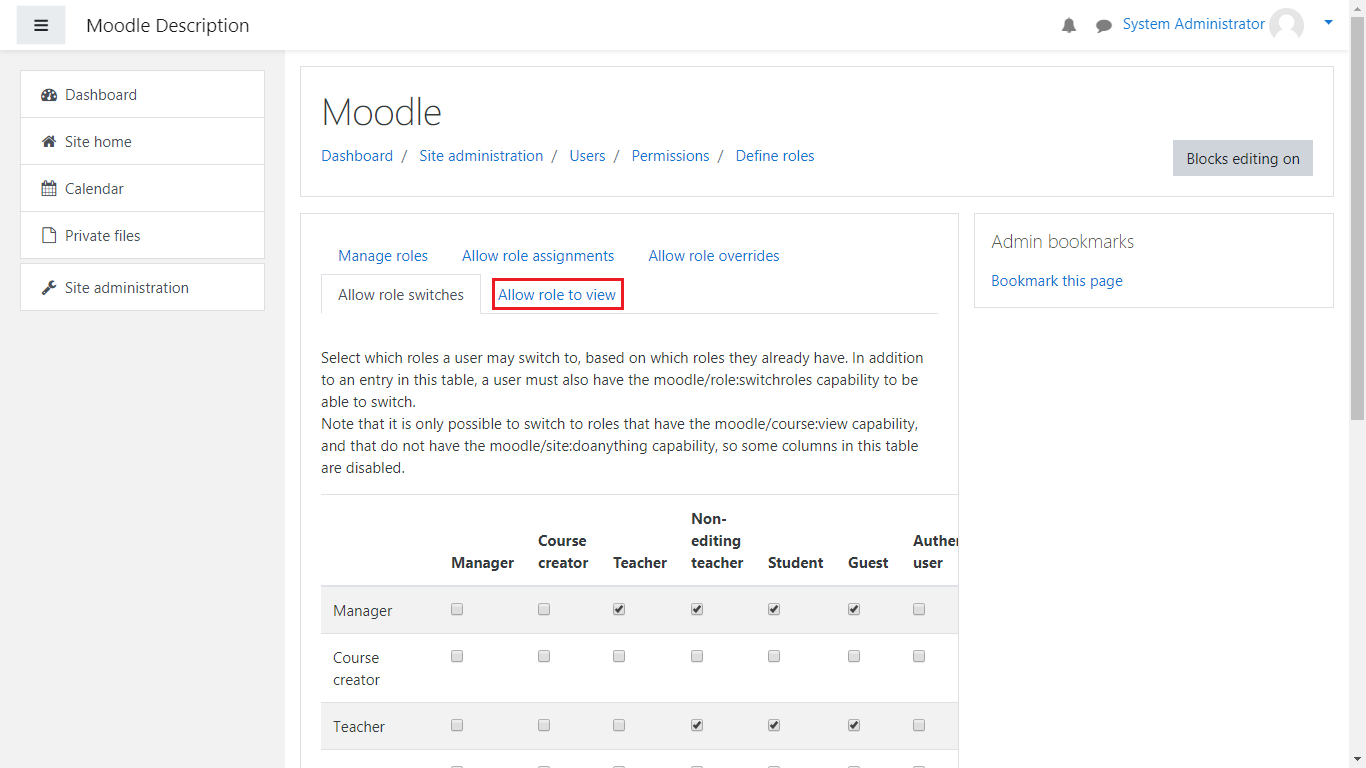Open the Manage roles tab
1366x768 pixels.
pyautogui.click(x=383, y=256)
